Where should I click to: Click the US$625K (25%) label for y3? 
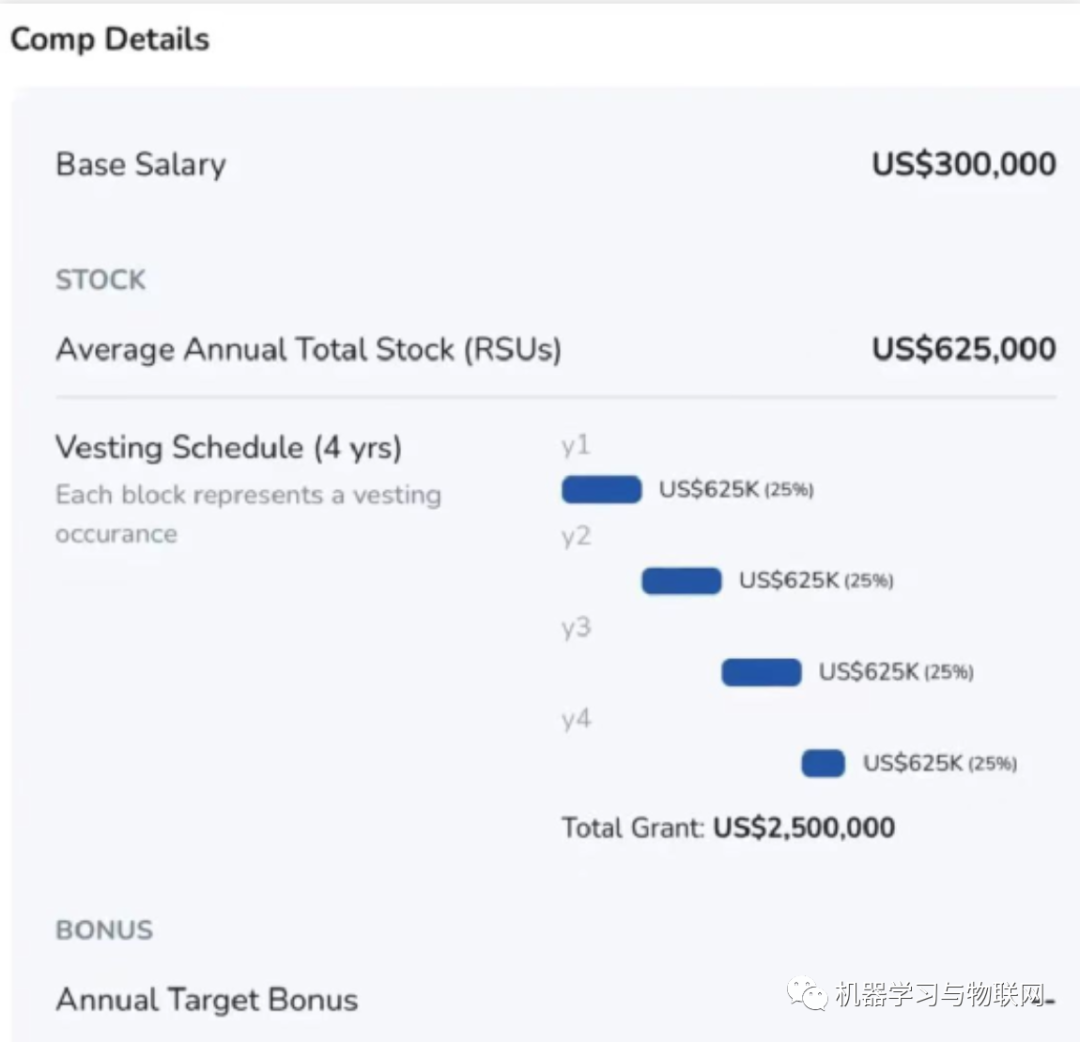[x=896, y=672]
